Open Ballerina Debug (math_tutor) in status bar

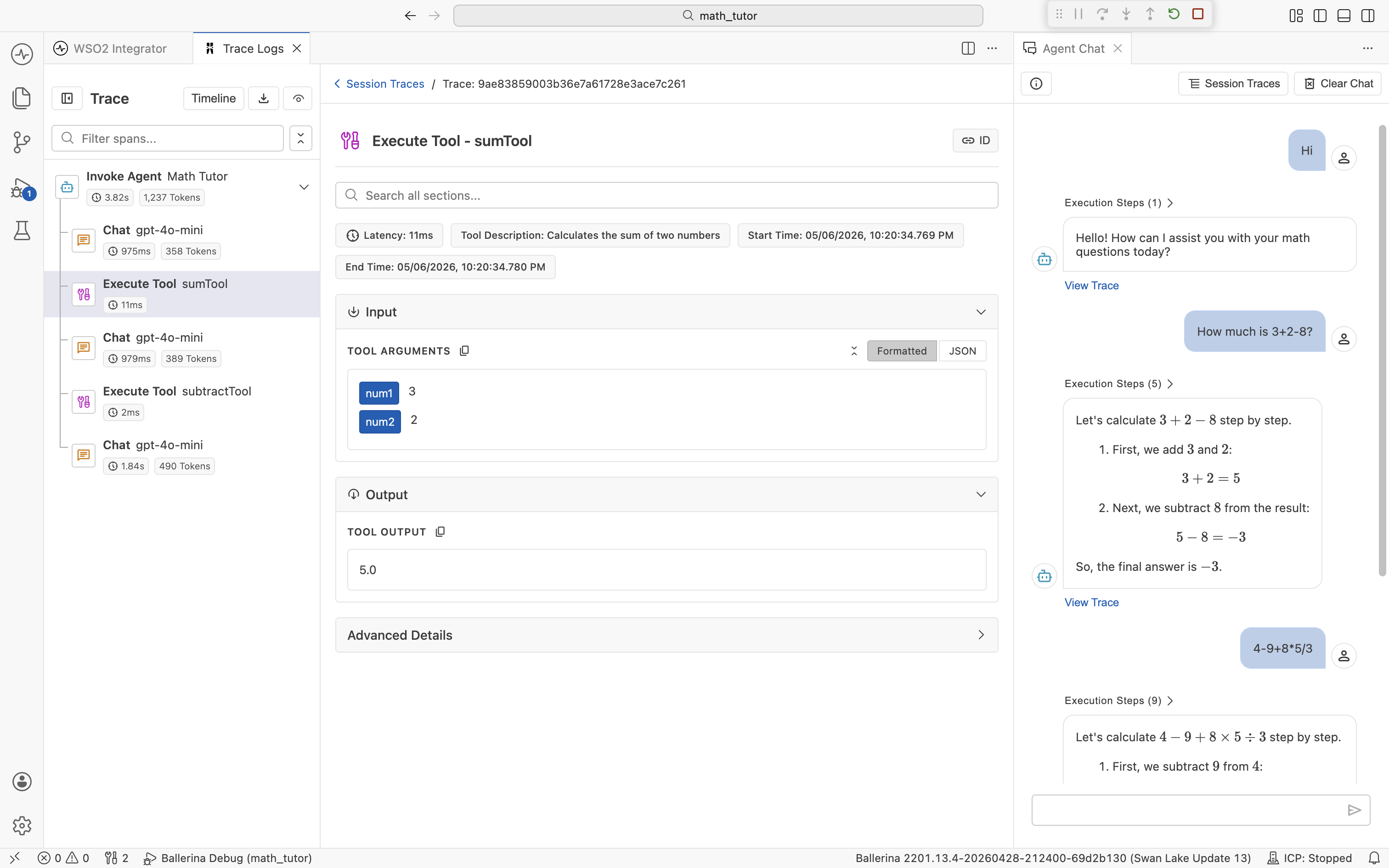click(x=227, y=858)
